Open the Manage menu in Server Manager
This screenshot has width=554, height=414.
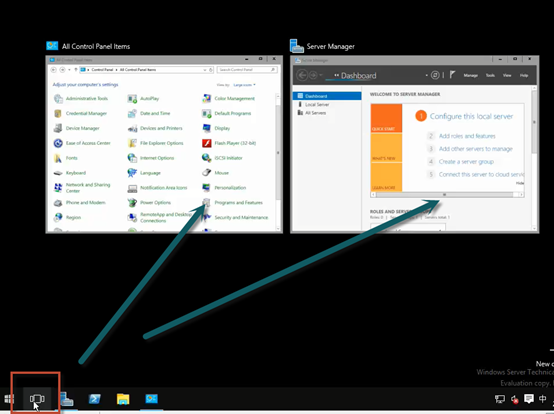[x=471, y=75]
